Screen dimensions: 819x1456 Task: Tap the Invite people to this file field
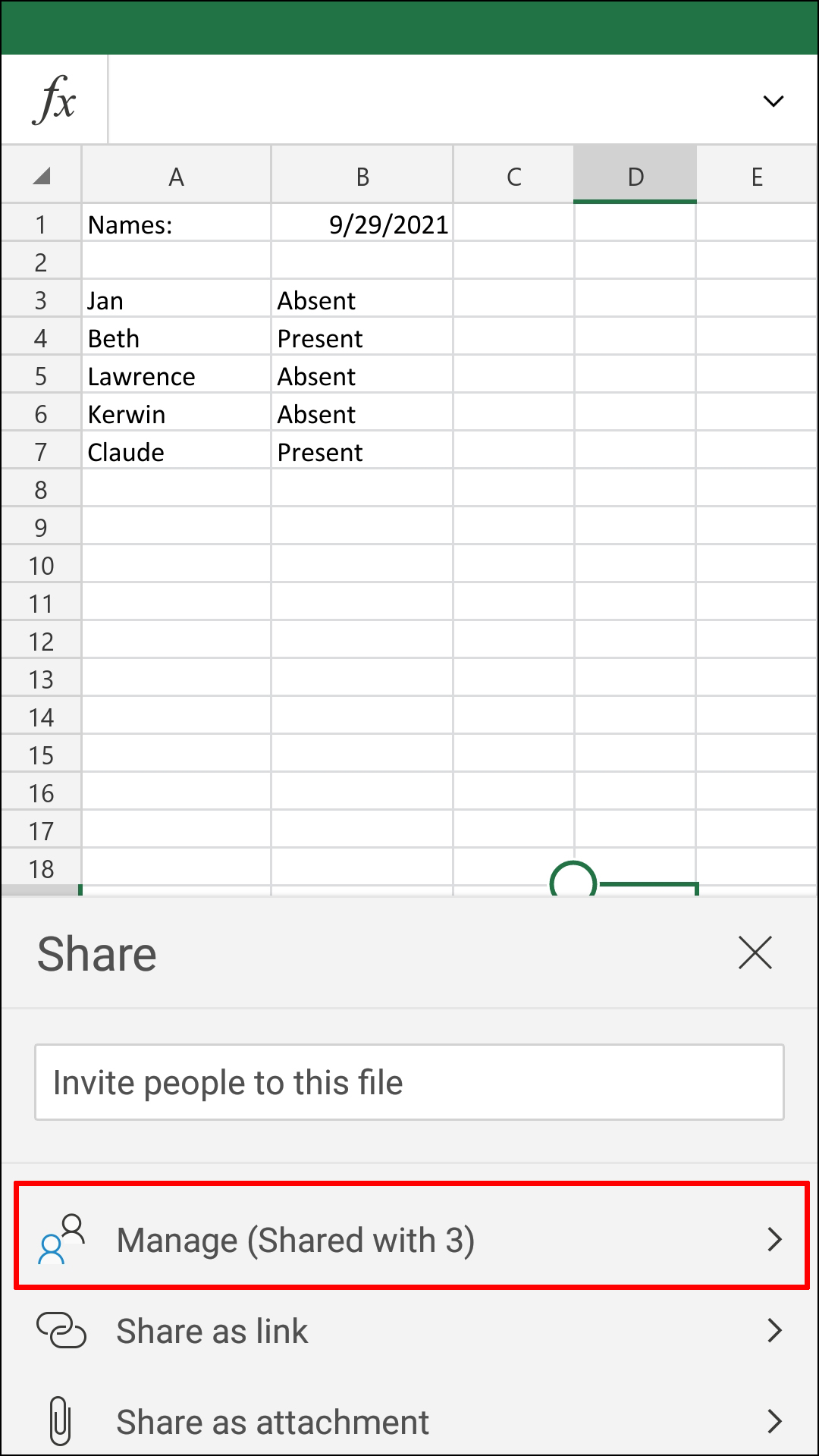click(409, 1082)
